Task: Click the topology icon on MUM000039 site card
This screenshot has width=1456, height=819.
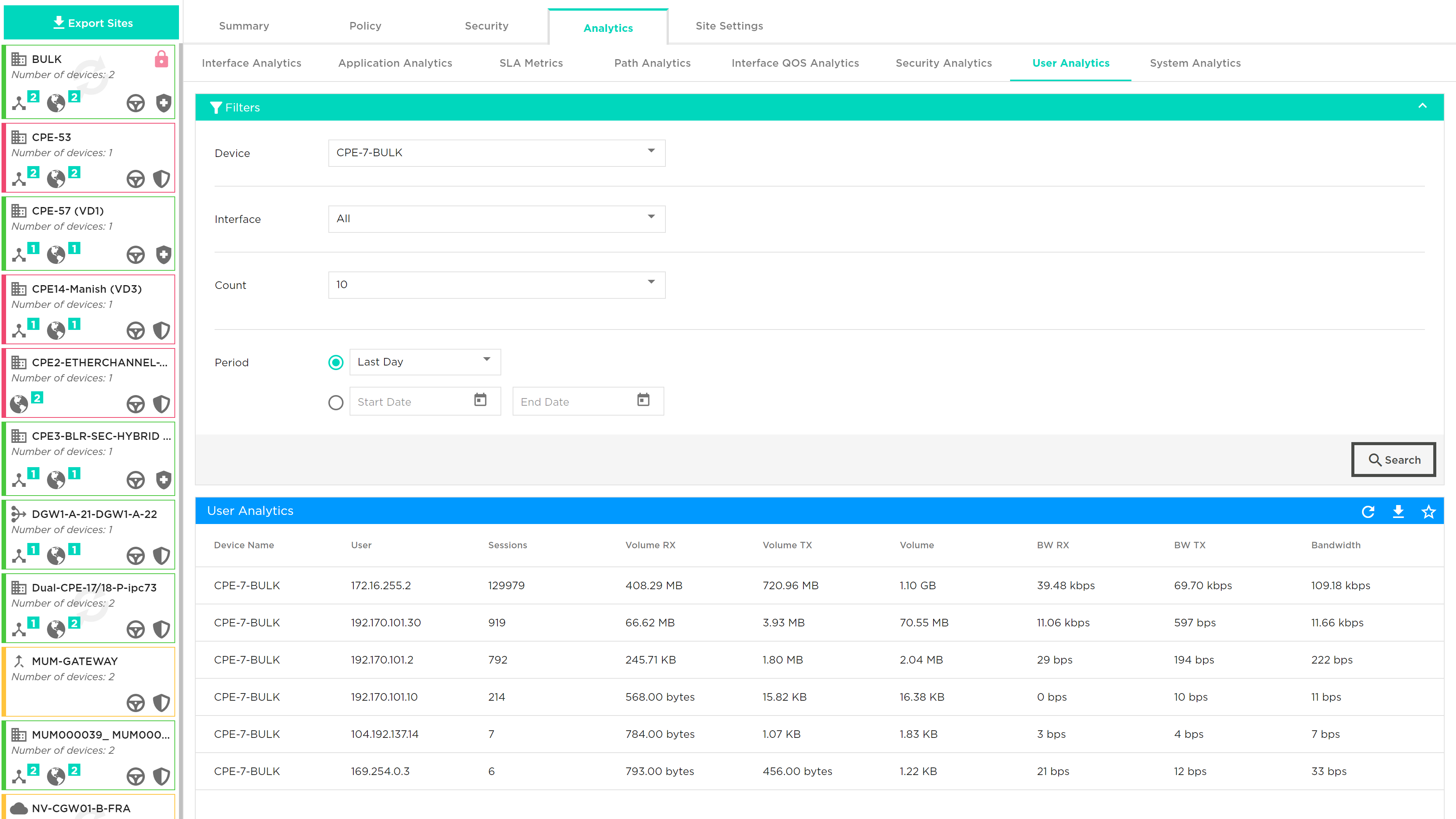Action: [19, 776]
